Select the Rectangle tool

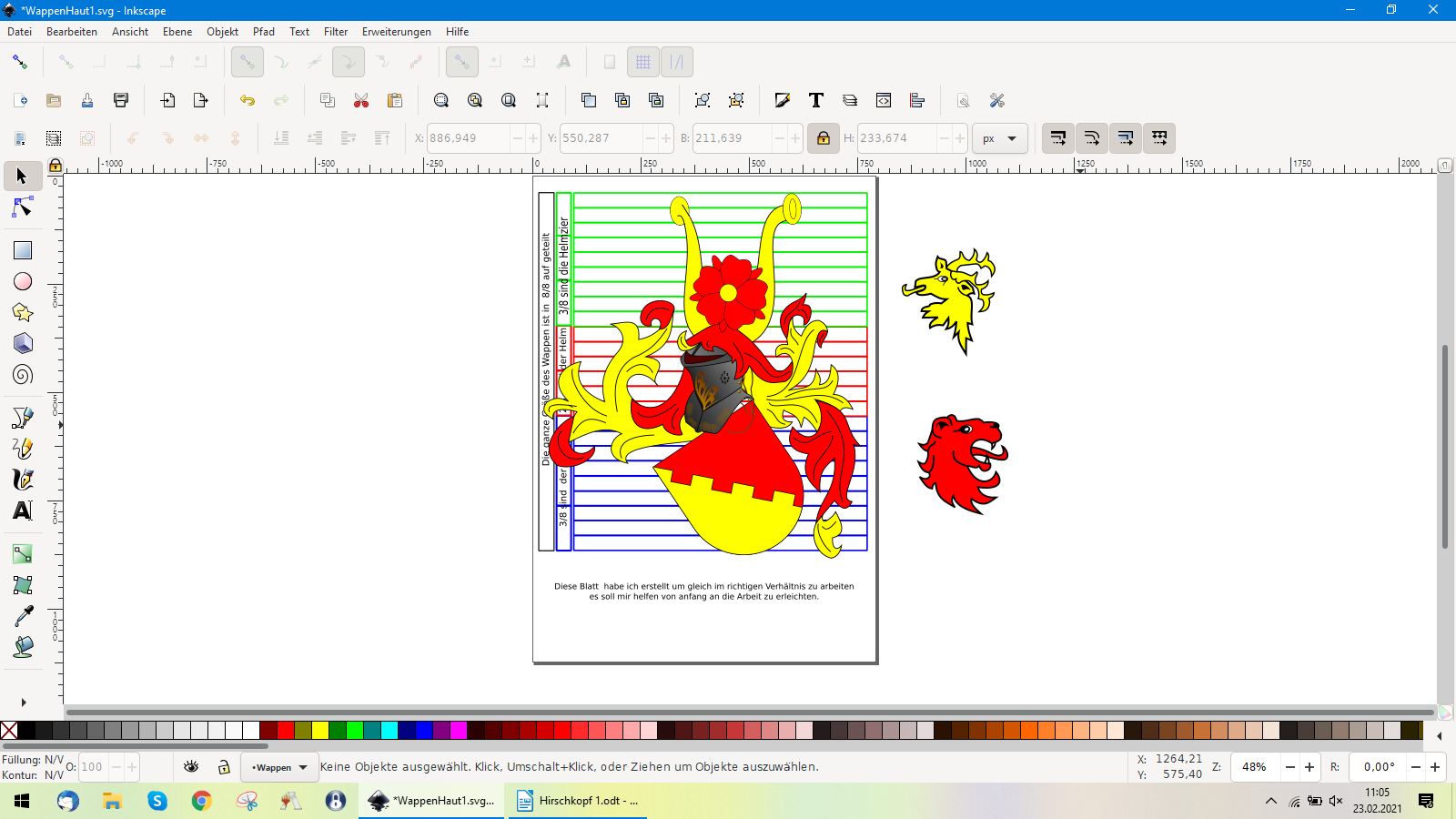tap(23, 250)
